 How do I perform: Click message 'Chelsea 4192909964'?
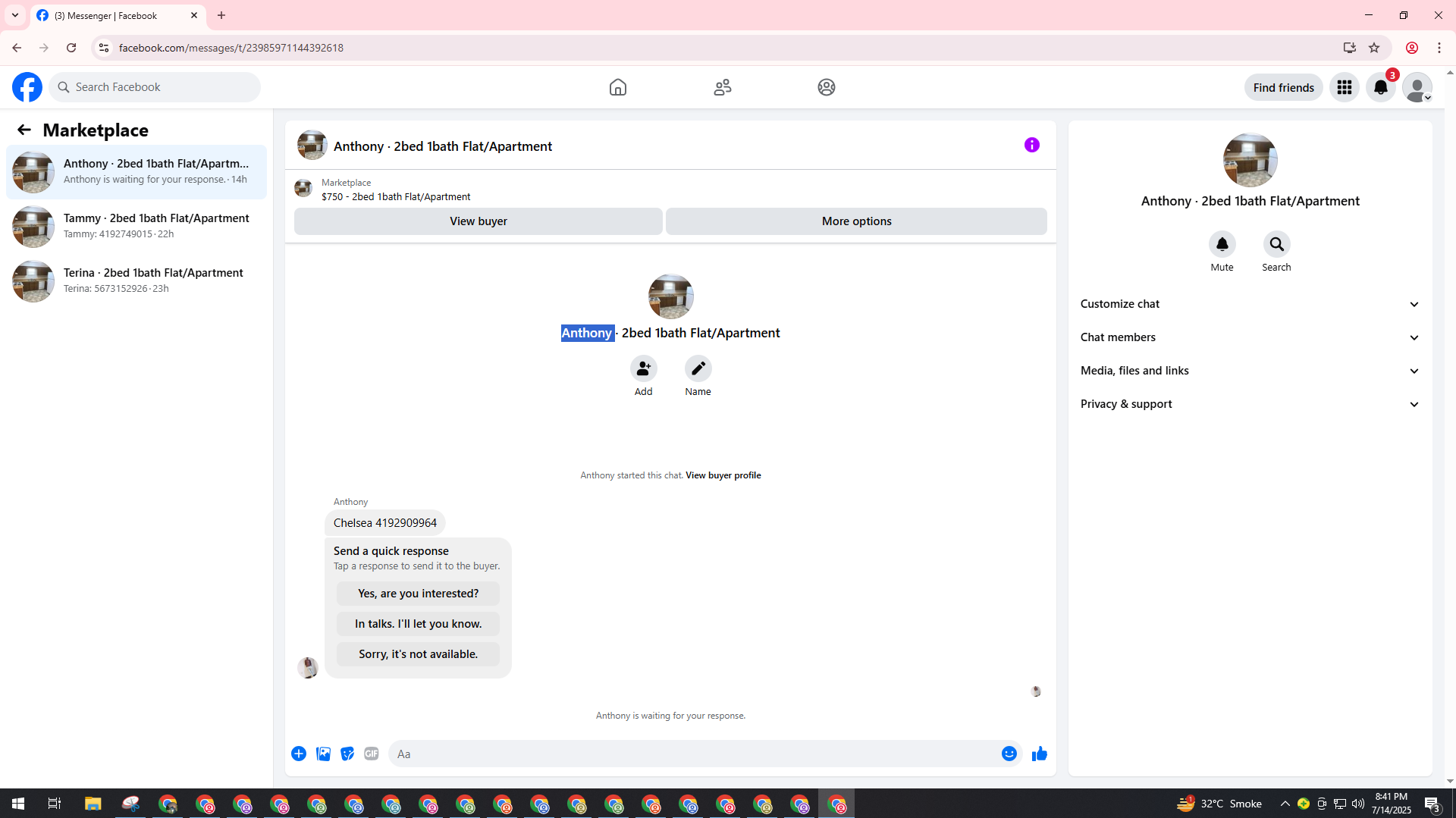(x=385, y=523)
